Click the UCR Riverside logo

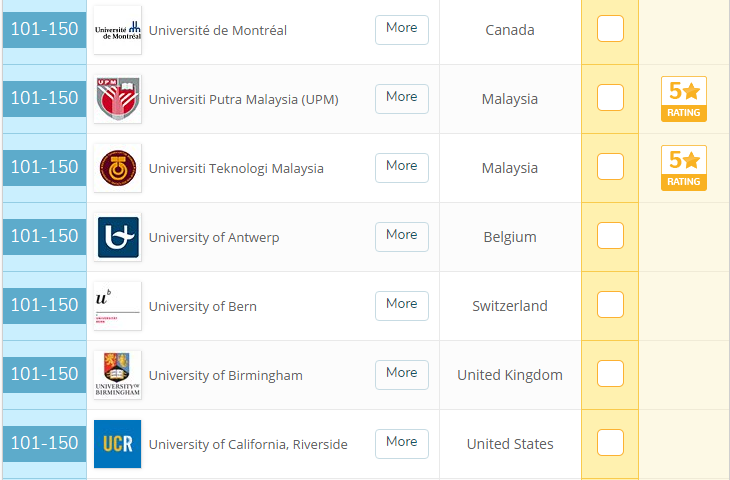(117, 444)
